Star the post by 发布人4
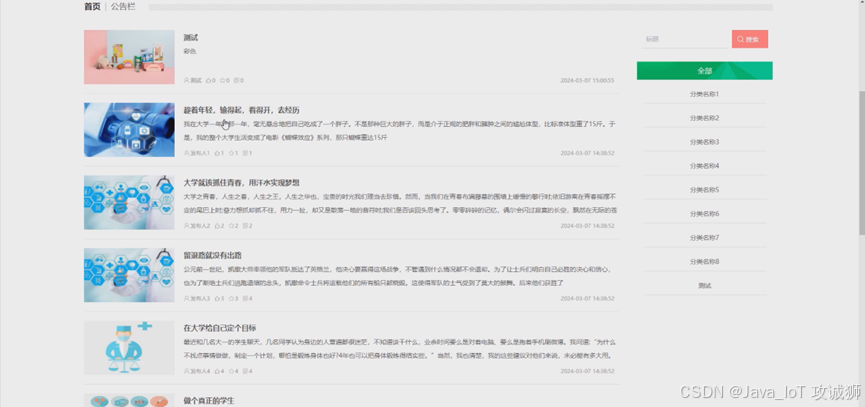The height and width of the screenshot is (407, 865). pyautogui.click(x=231, y=372)
